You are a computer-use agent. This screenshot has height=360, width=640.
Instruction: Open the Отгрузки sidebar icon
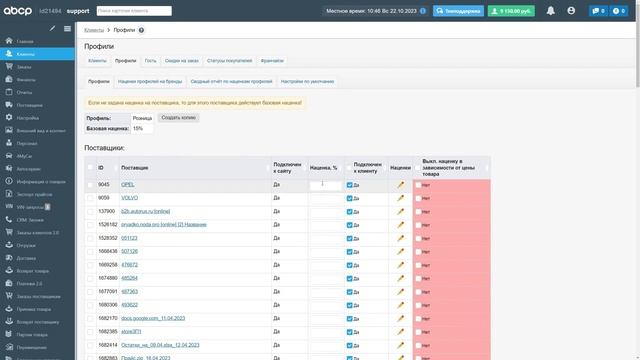9,245
